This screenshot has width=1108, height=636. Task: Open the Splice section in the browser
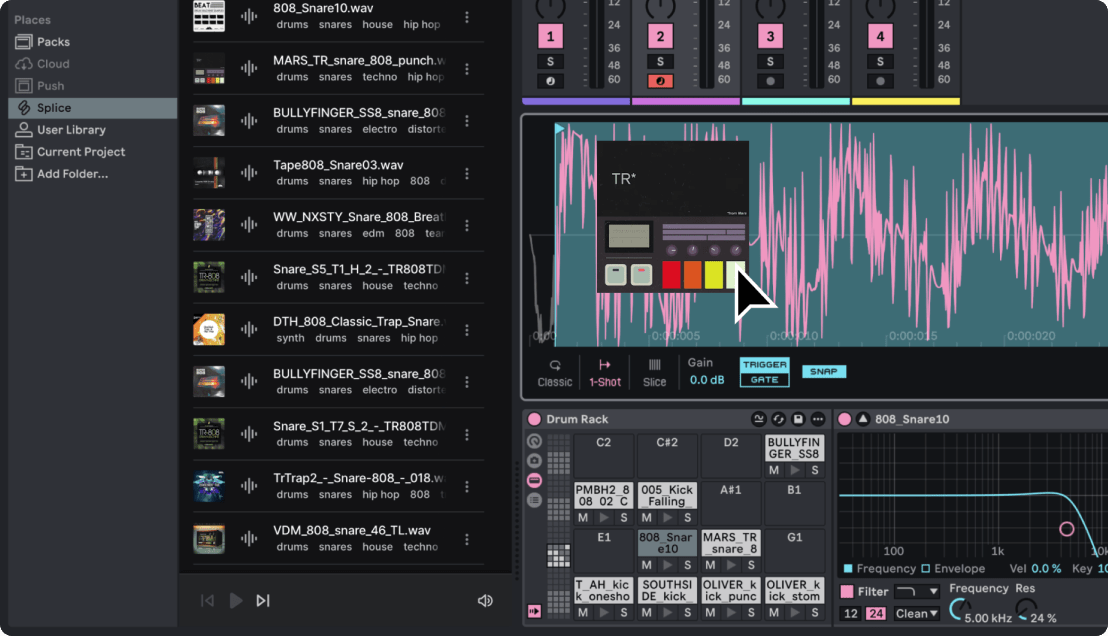point(60,107)
